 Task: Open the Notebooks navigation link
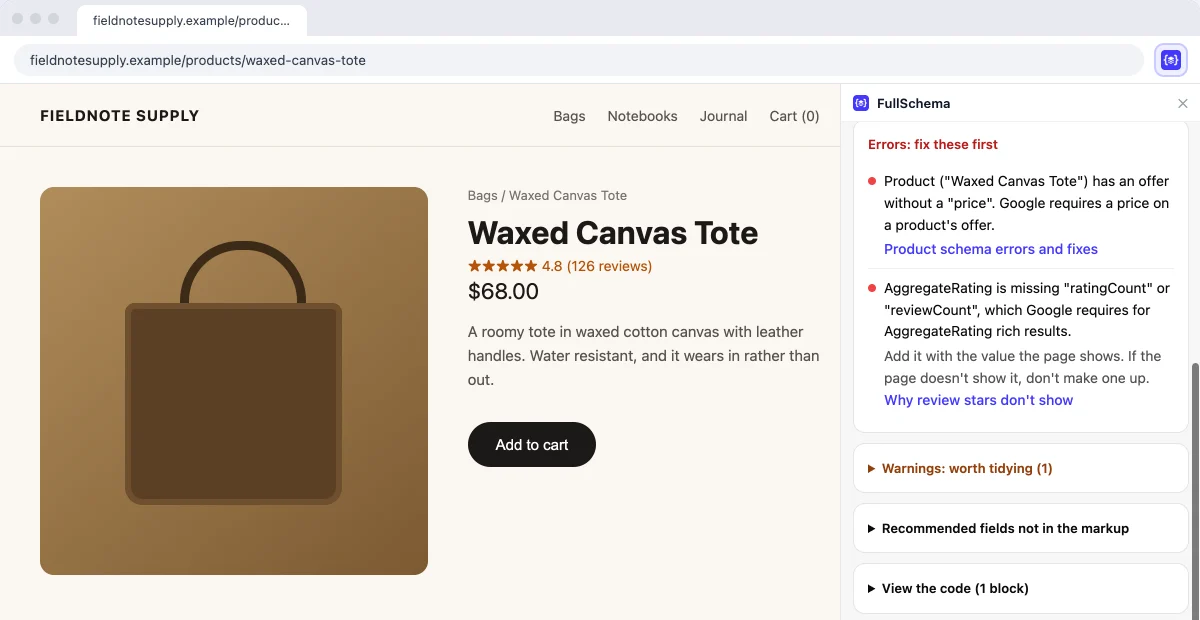click(x=642, y=116)
